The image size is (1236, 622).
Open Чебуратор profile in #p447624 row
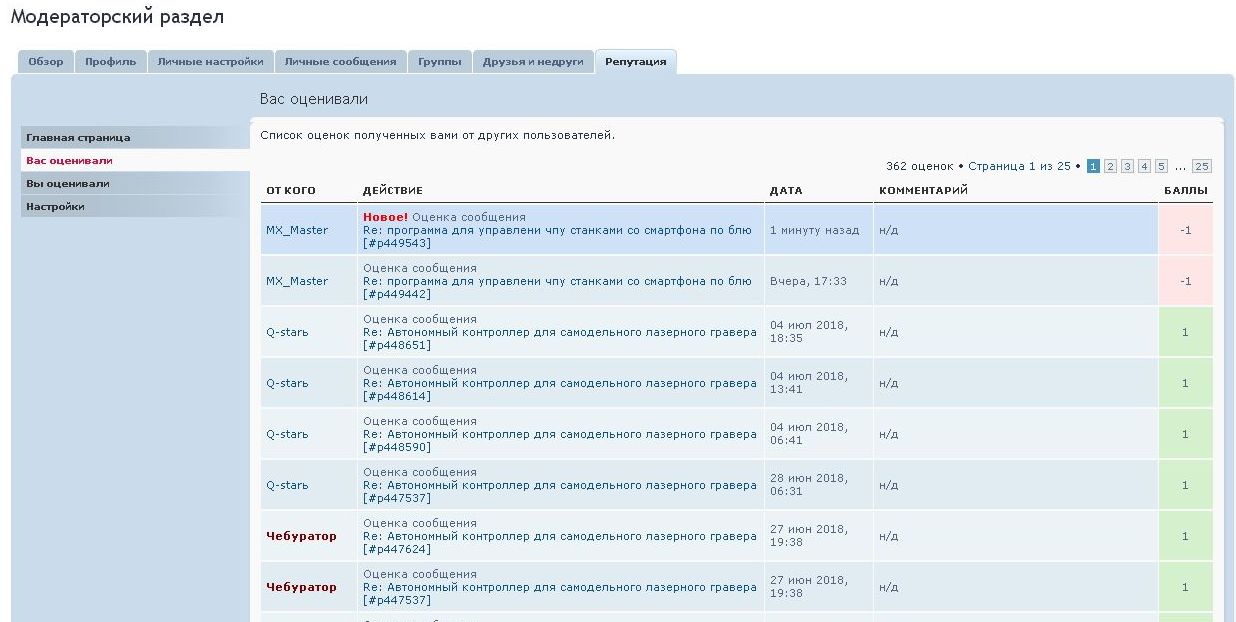click(x=301, y=536)
